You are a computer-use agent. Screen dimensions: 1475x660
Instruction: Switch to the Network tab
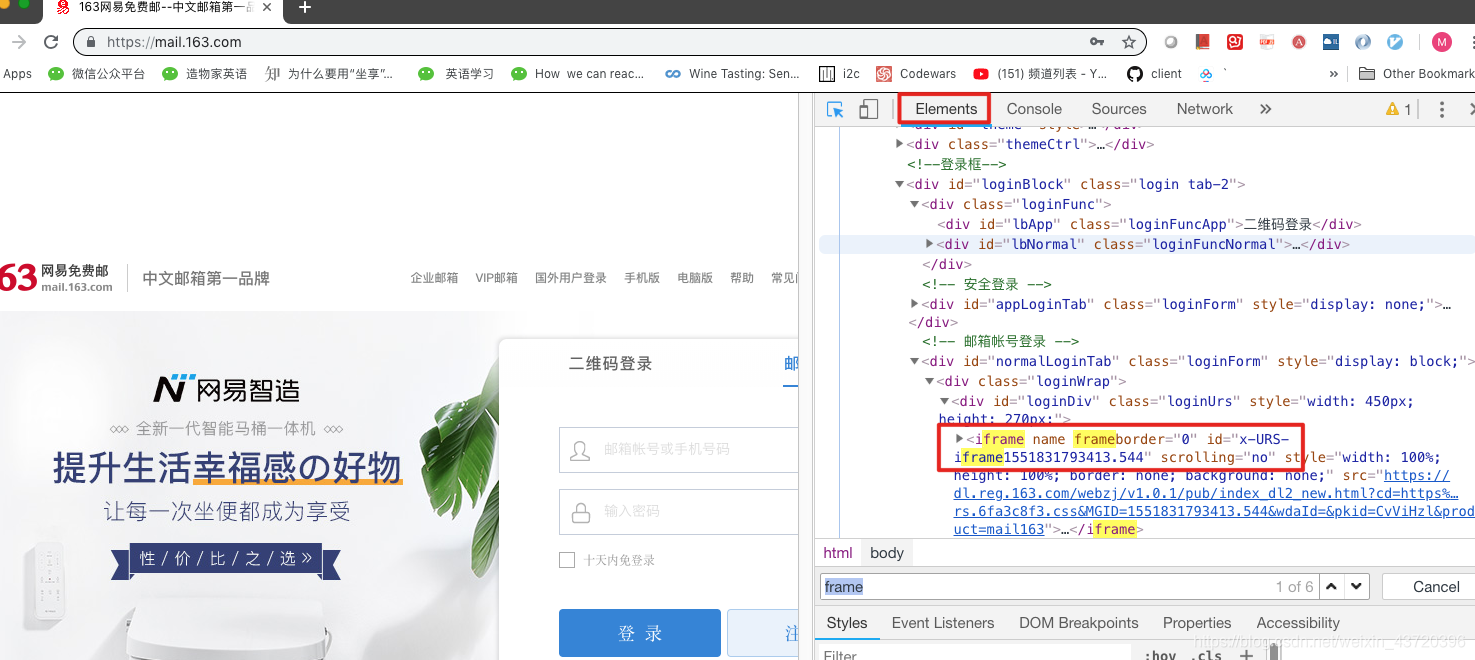click(x=1205, y=109)
